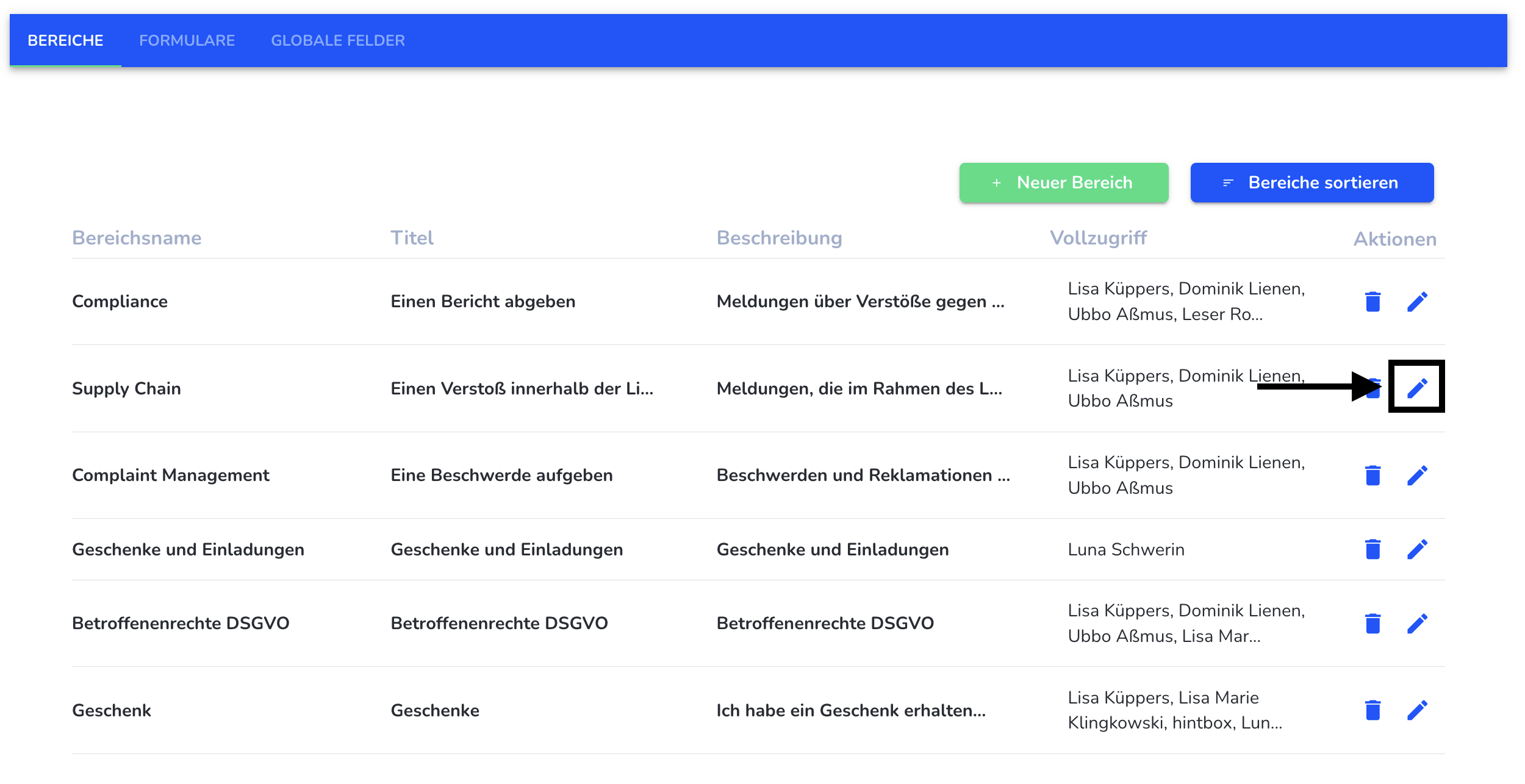Click description 'Meldungen, die im Rahmen des L...'
The width and height of the screenshot is (1525, 784).
859,388
